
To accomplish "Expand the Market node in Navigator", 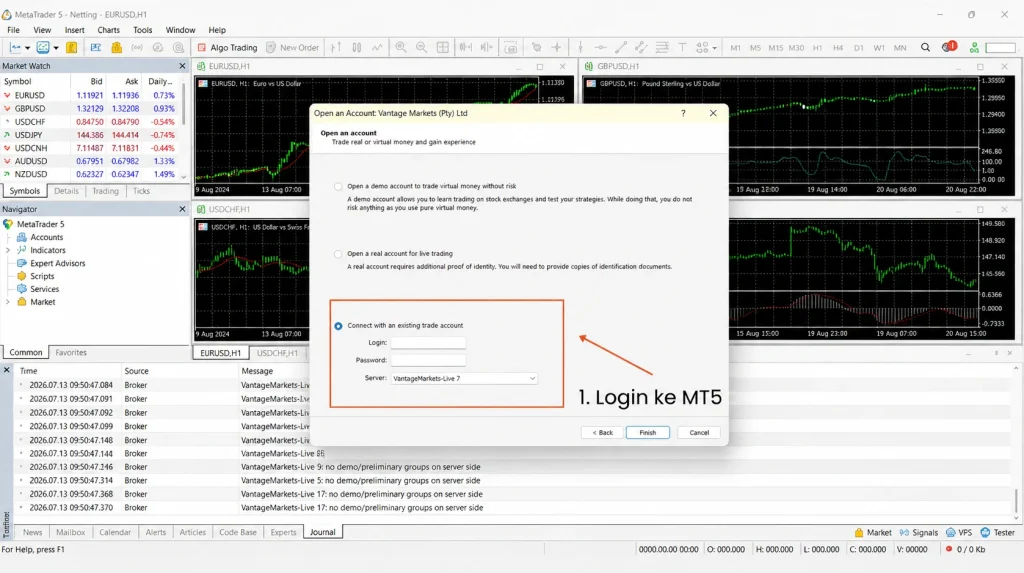I will click(8, 302).
